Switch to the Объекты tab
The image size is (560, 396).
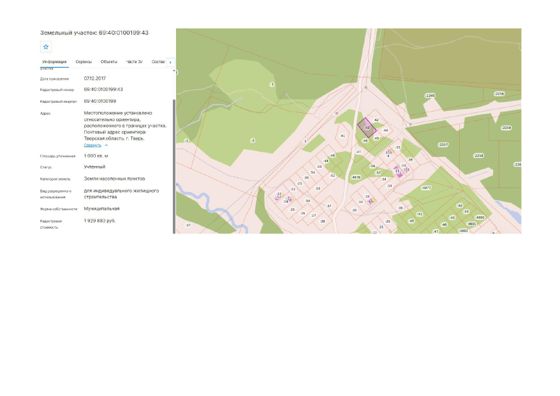click(x=109, y=62)
